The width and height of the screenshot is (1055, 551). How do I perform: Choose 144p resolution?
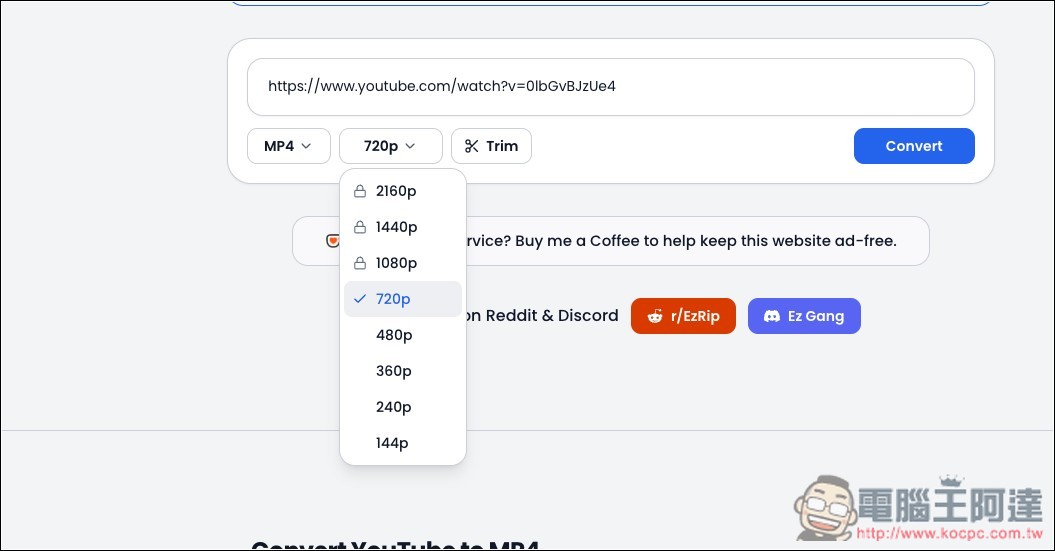[x=402, y=443]
